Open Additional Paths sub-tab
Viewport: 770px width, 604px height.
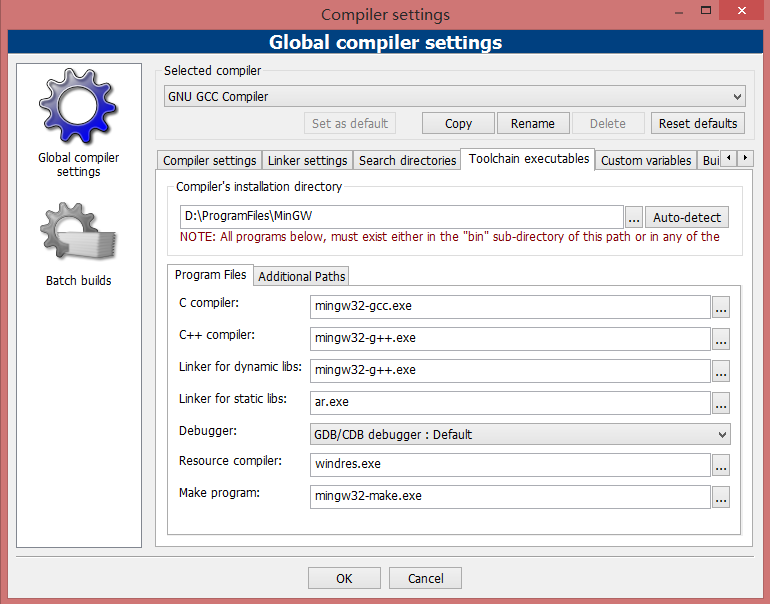(302, 276)
